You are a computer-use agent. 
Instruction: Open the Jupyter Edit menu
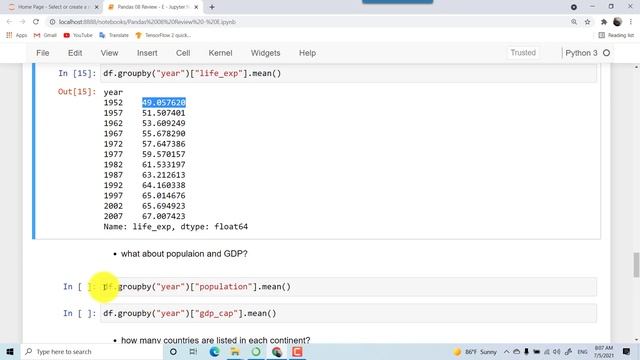click(x=75, y=53)
